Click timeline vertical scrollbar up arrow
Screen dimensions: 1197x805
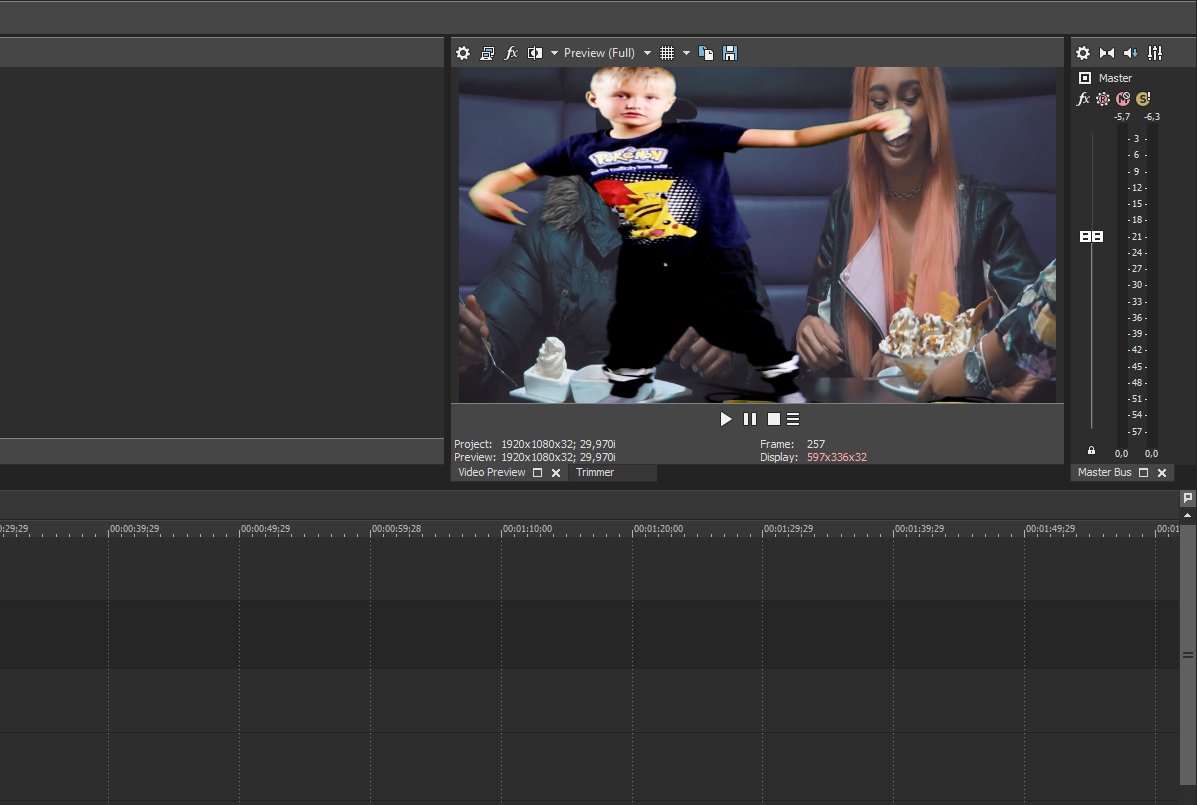click(x=1187, y=516)
